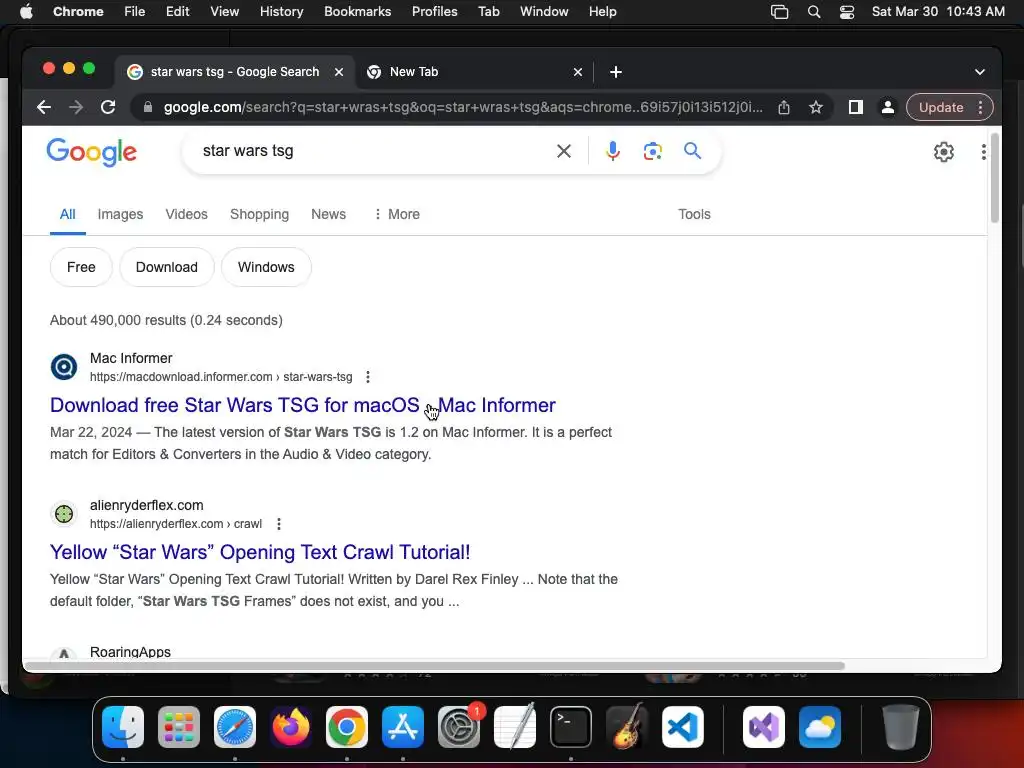Open Yellow Star Wars Opening Text Crawl link

pos(260,552)
